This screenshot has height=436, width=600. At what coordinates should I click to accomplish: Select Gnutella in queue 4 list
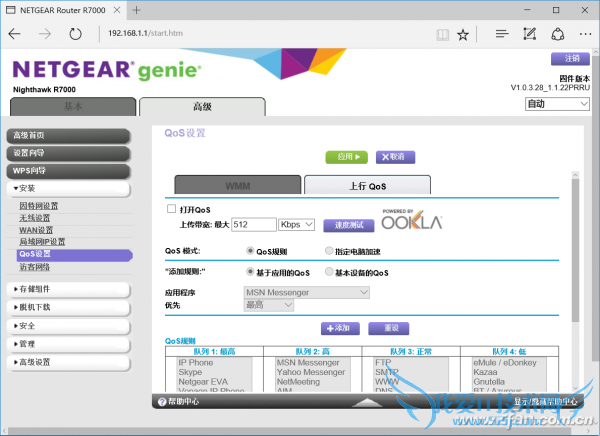pyautogui.click(x=489, y=382)
